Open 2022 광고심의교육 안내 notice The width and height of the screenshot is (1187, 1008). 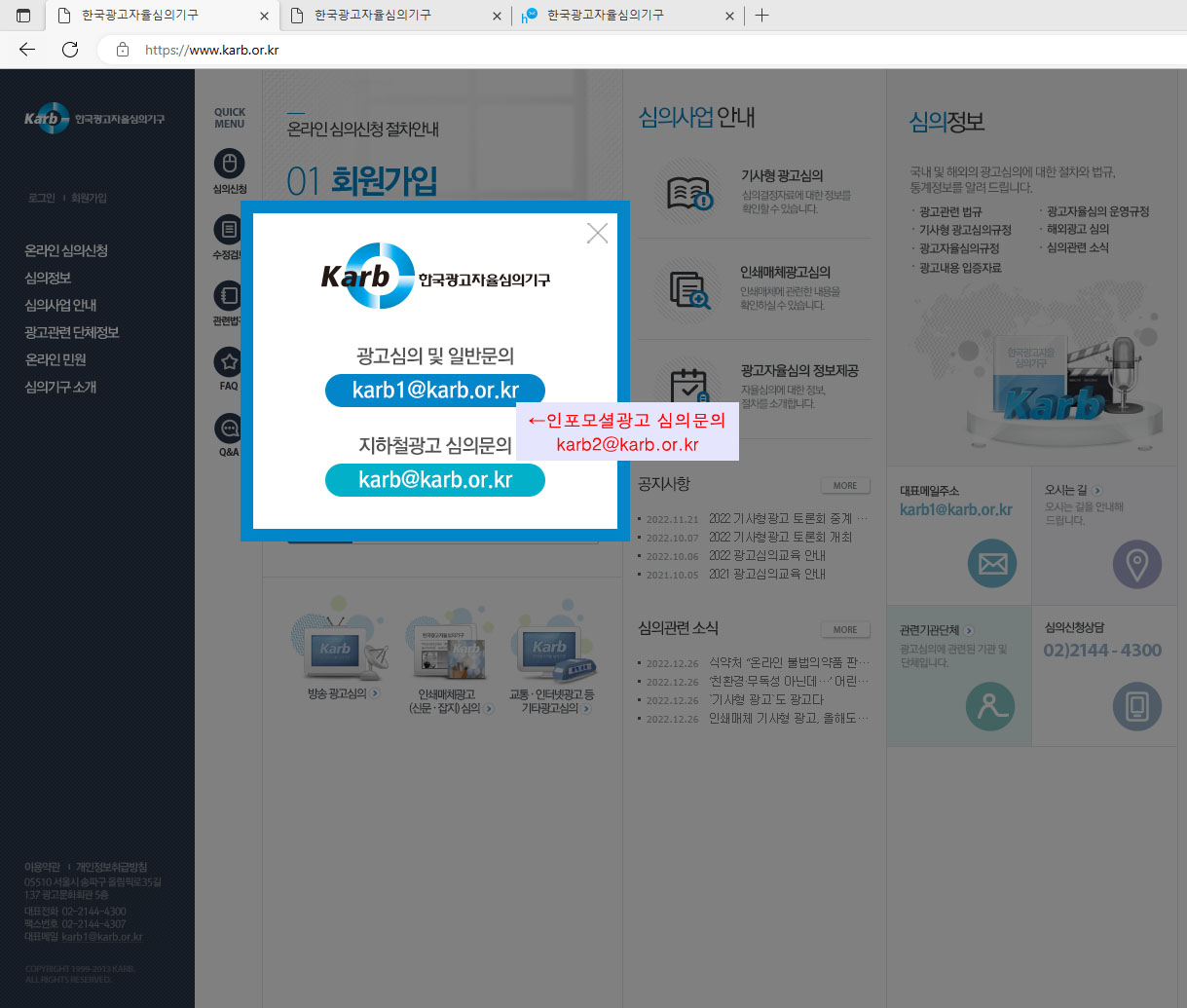click(x=767, y=556)
